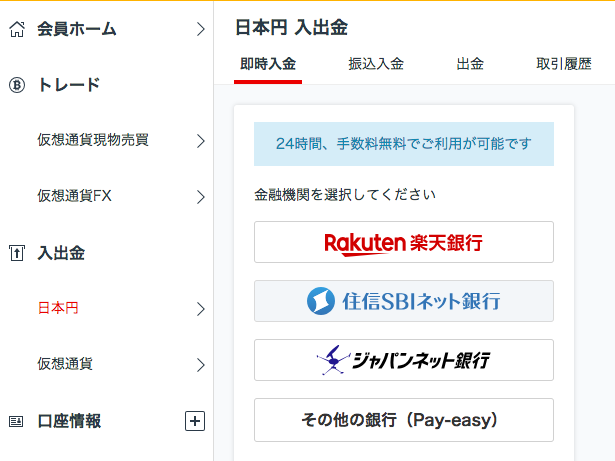Click the chevron next to 仮想通貨FX
This screenshot has width=615, height=461.
pos(201,197)
